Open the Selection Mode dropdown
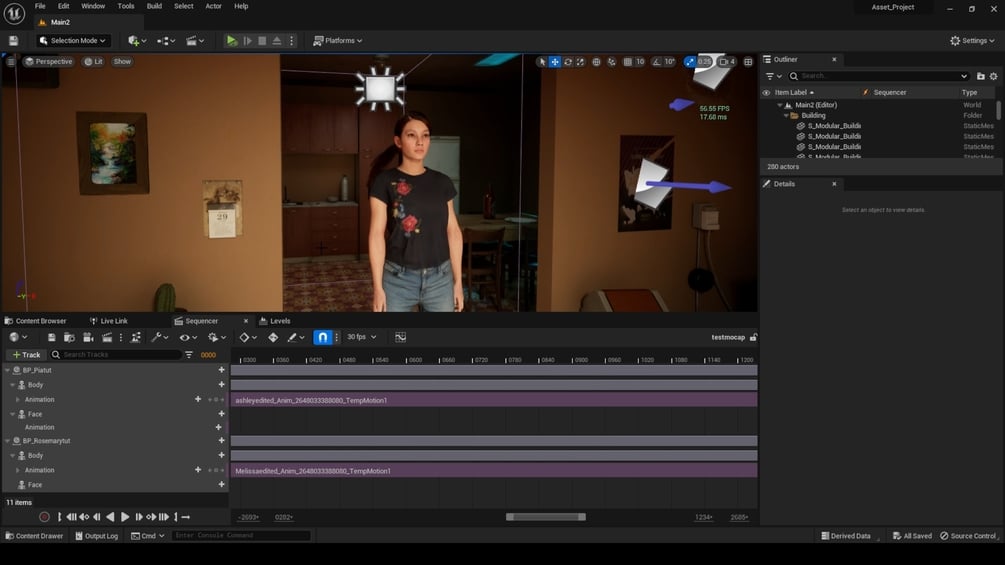1005x565 pixels. [x=72, y=40]
